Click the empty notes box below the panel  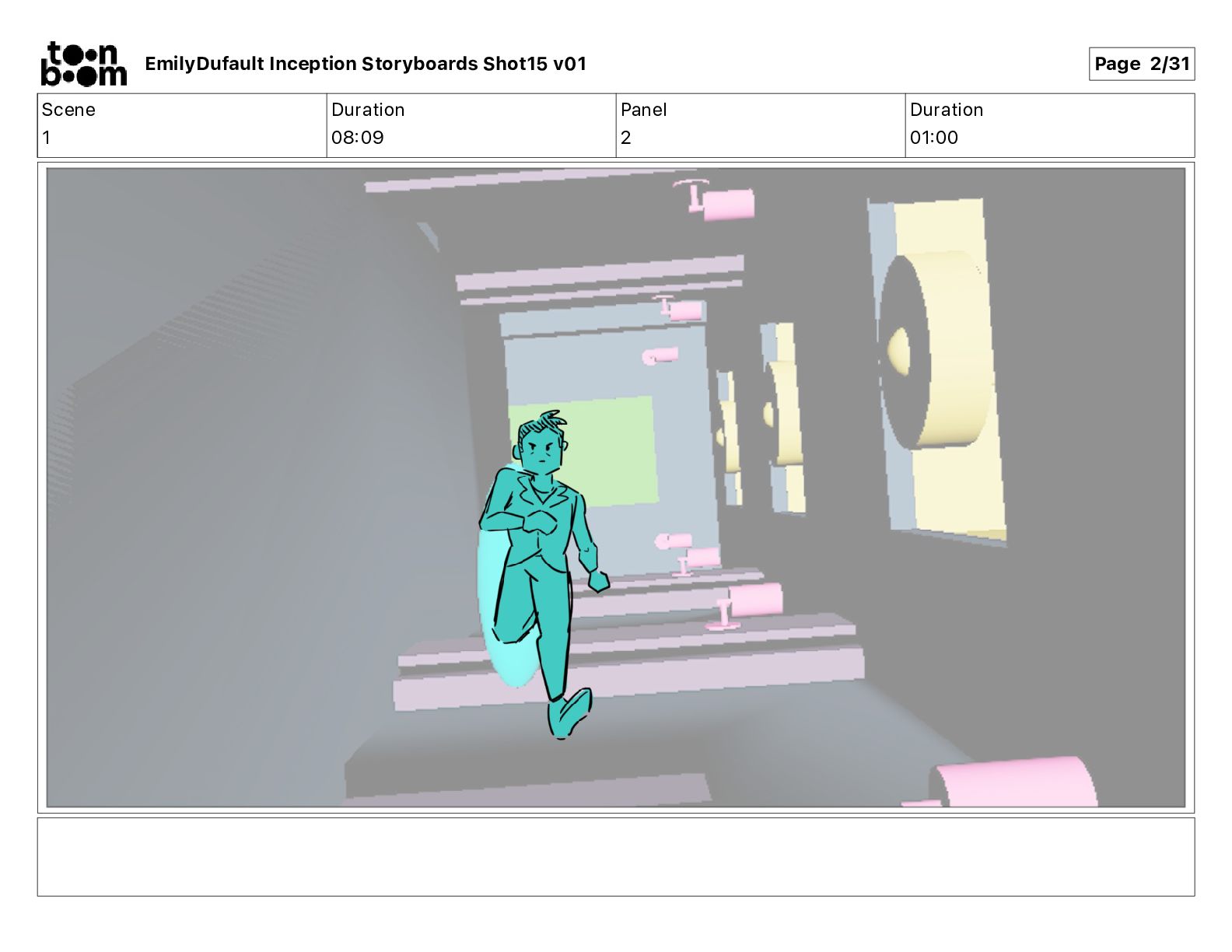(616, 856)
